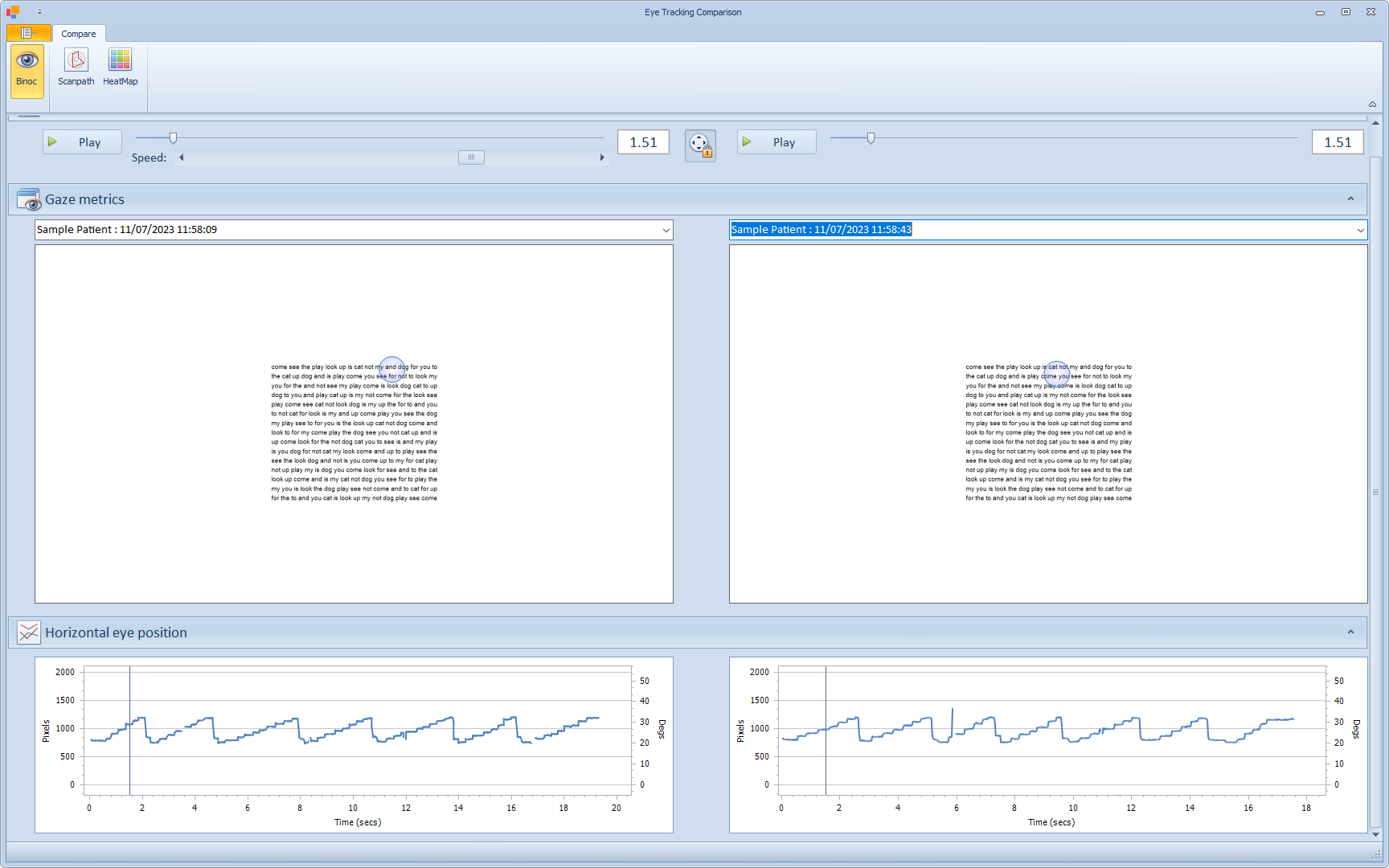
Task: Open the left Sample Patient 11:58:09 dropdown
Action: pyautogui.click(x=666, y=230)
